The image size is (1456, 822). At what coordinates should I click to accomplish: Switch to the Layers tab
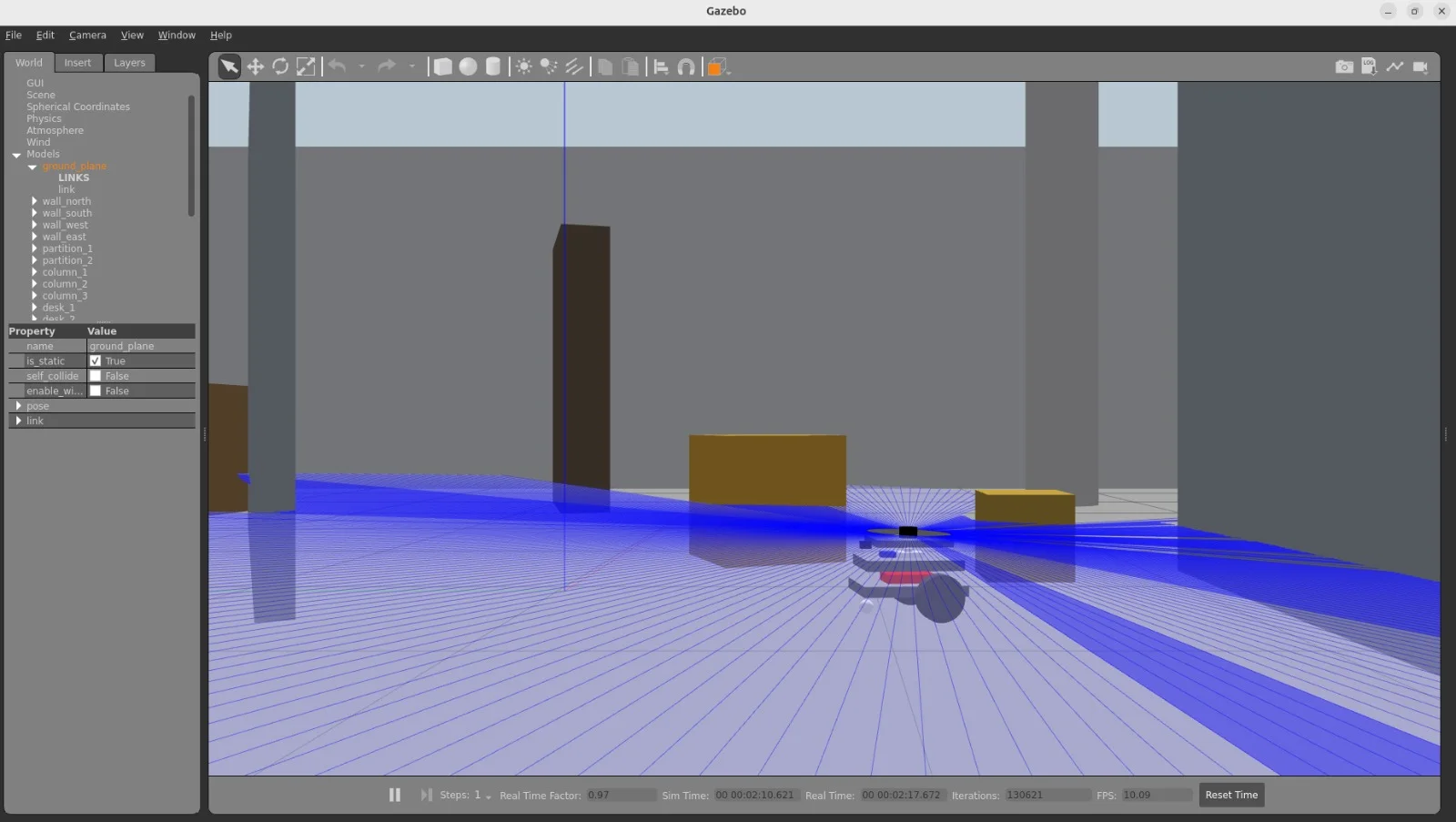[129, 63]
